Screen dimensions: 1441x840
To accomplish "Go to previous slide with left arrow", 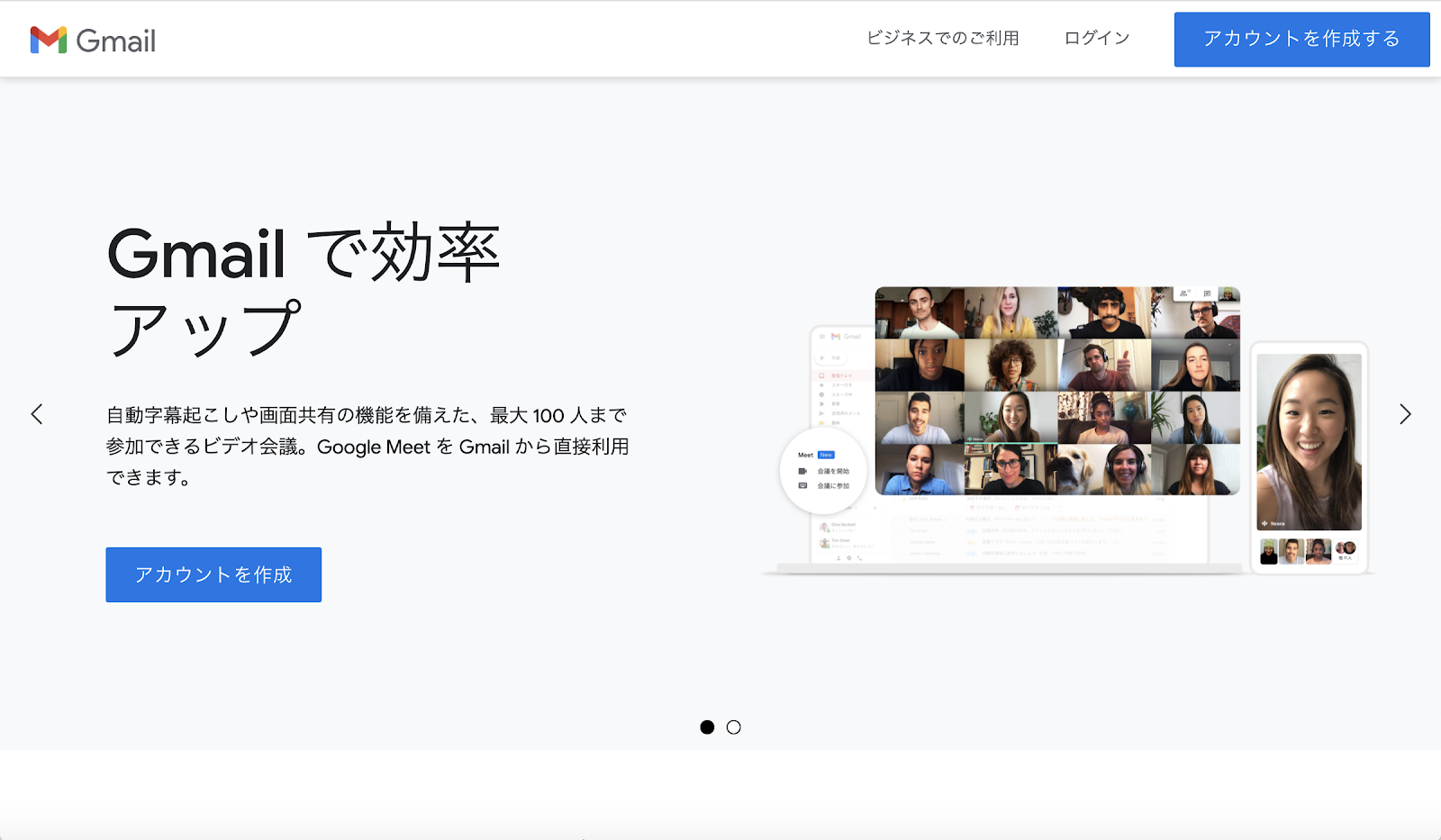I will pyautogui.click(x=37, y=414).
